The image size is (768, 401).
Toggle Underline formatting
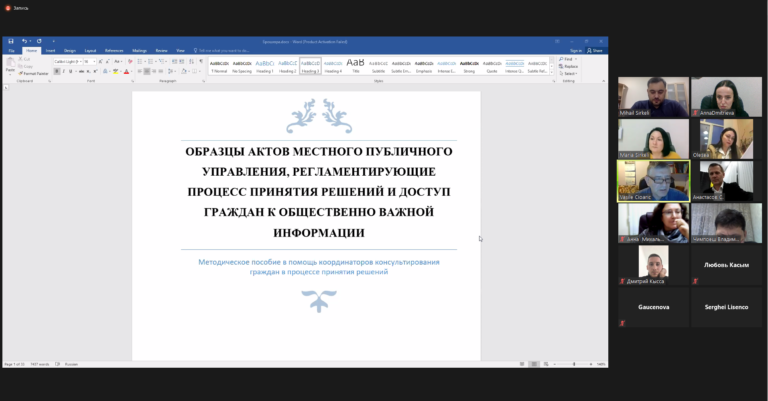click(71, 71)
